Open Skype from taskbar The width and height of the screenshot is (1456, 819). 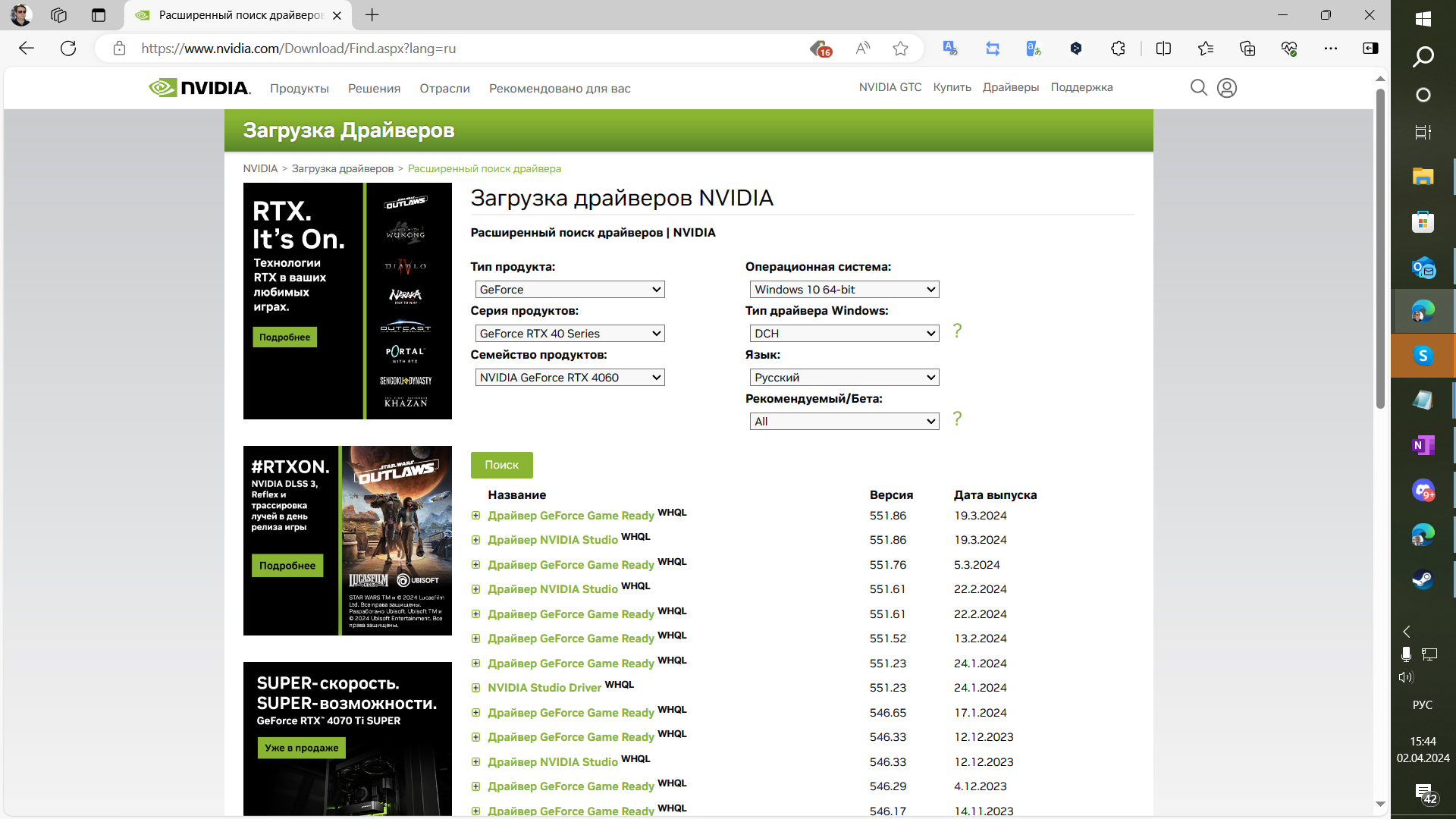[x=1423, y=356]
